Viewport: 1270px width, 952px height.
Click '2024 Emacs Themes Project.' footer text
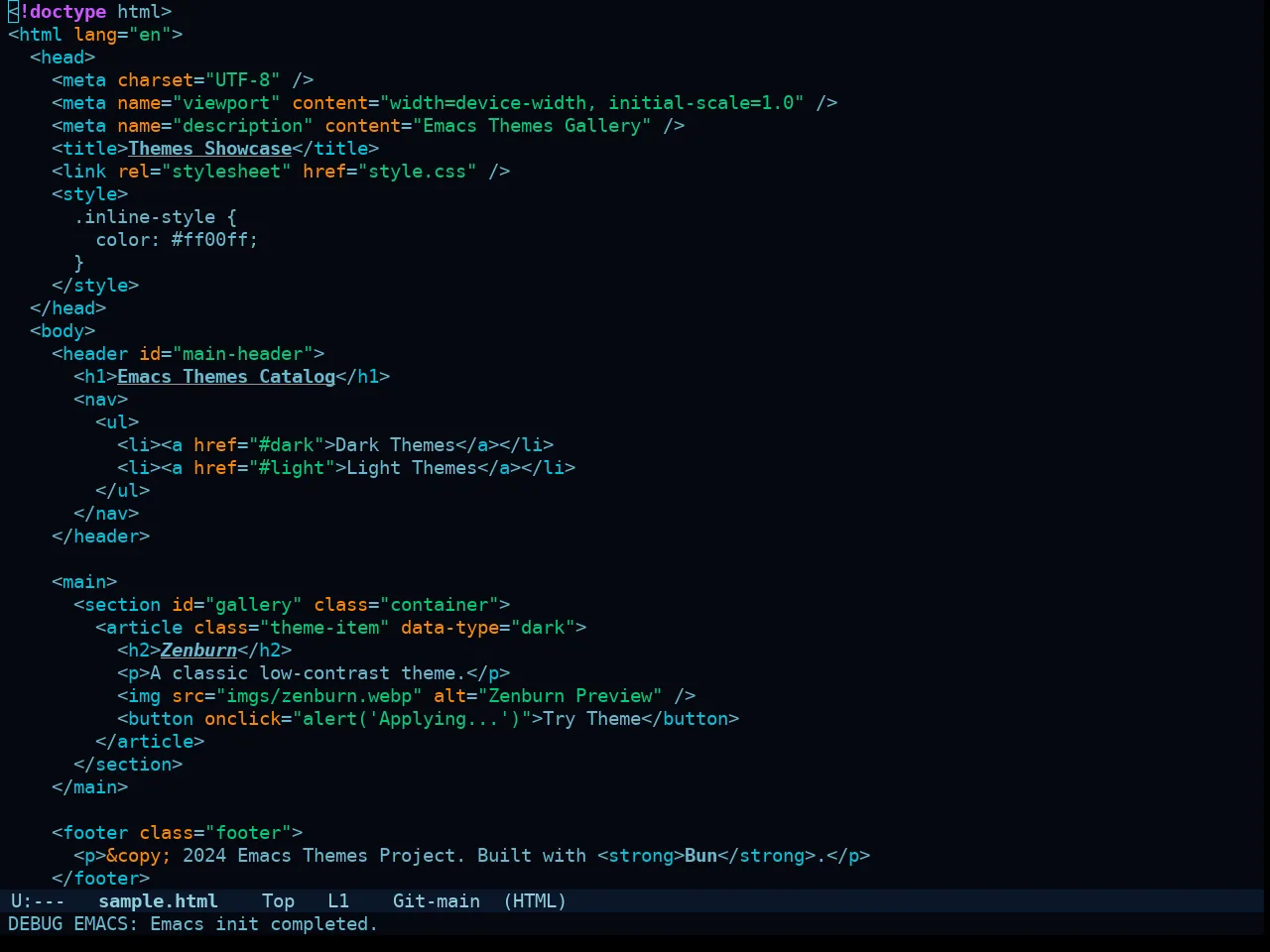324,856
